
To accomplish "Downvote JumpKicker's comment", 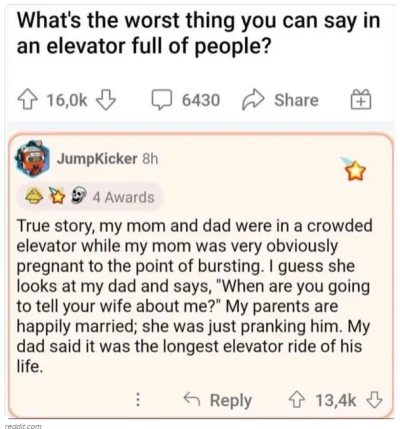I will 374,400.
